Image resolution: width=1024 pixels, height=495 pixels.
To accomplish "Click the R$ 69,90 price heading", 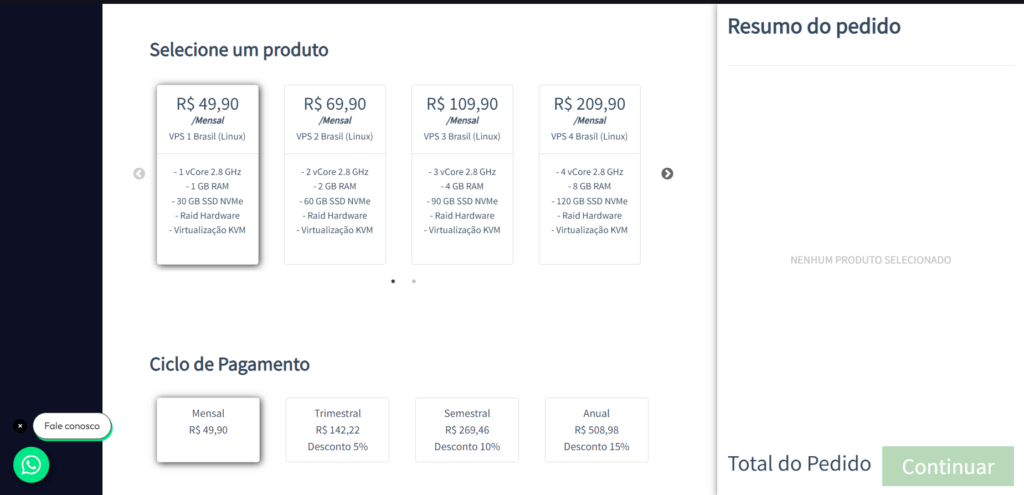I will coord(335,104).
